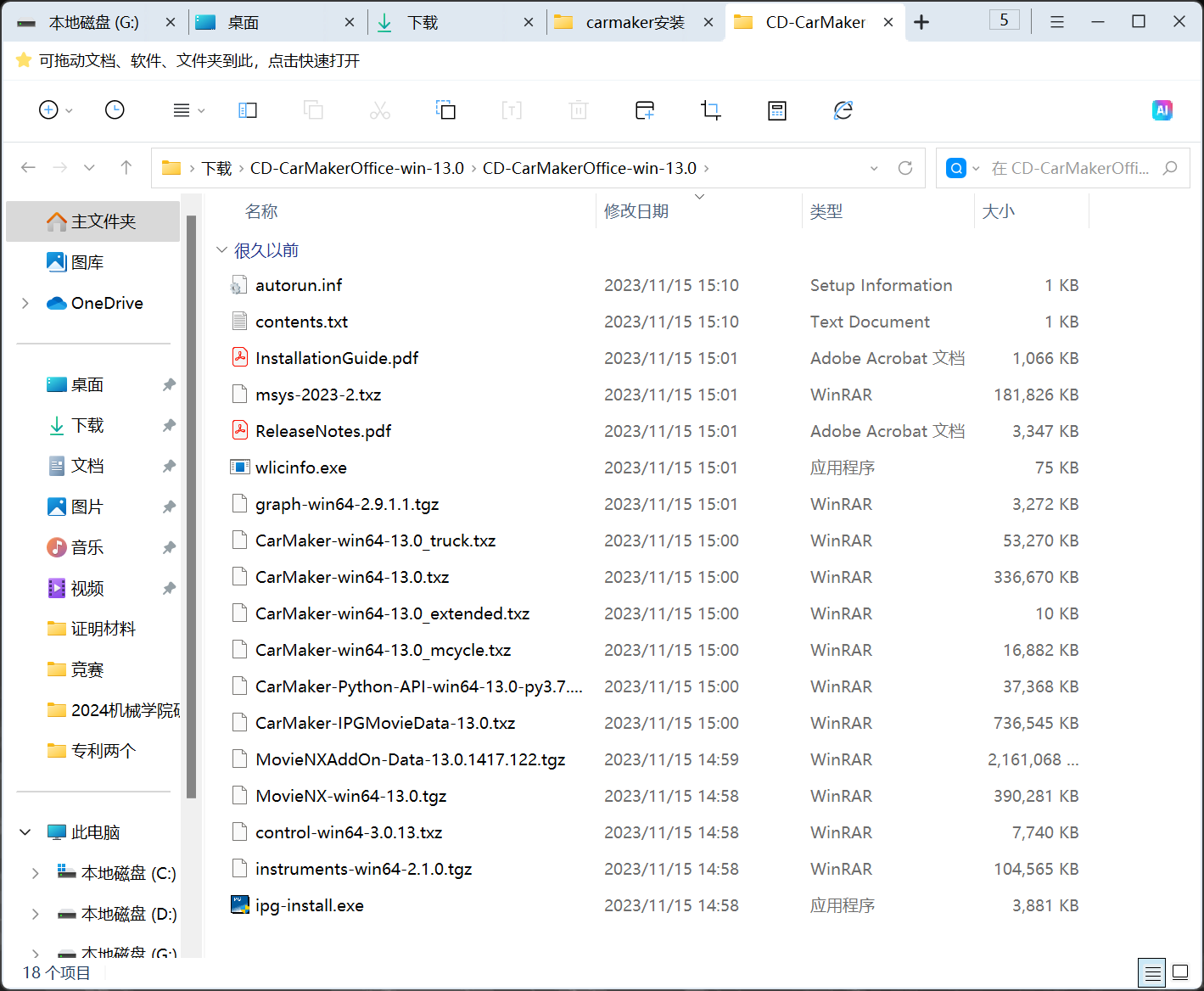Select the ipg-install.exe application icon
The height and width of the screenshot is (991, 1204).
pos(240,904)
